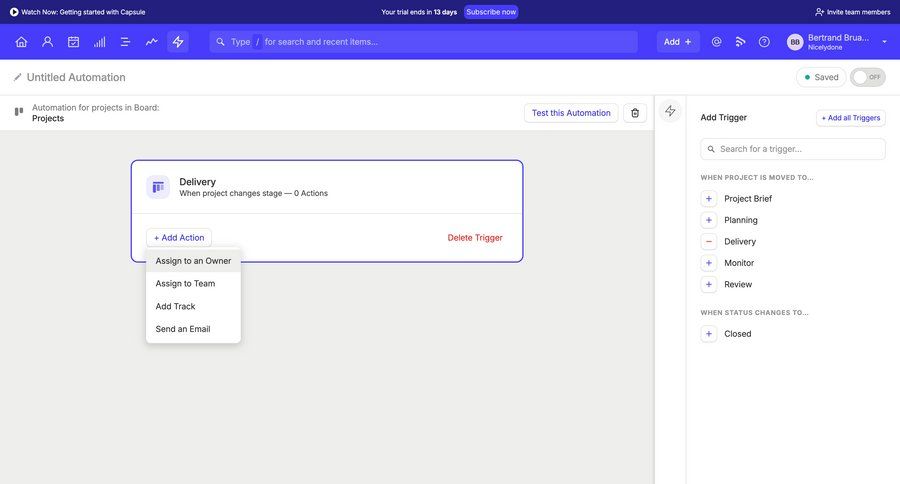This screenshot has width=900, height=484.
Task: Click the Delete Trigger link
Action: pyautogui.click(x=475, y=238)
